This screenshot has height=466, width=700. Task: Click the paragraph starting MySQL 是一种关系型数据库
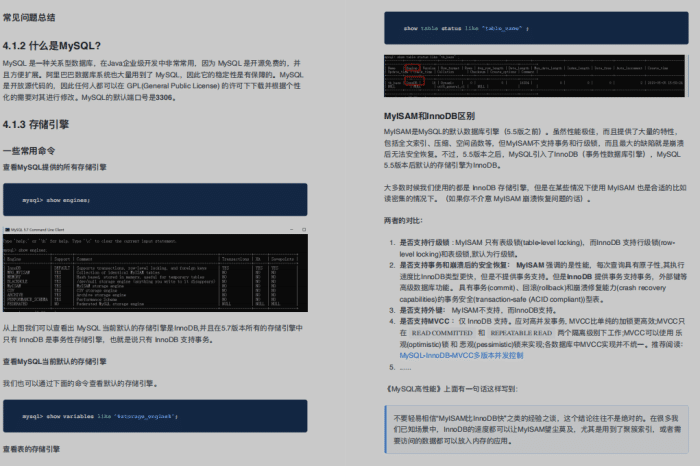(x=153, y=80)
